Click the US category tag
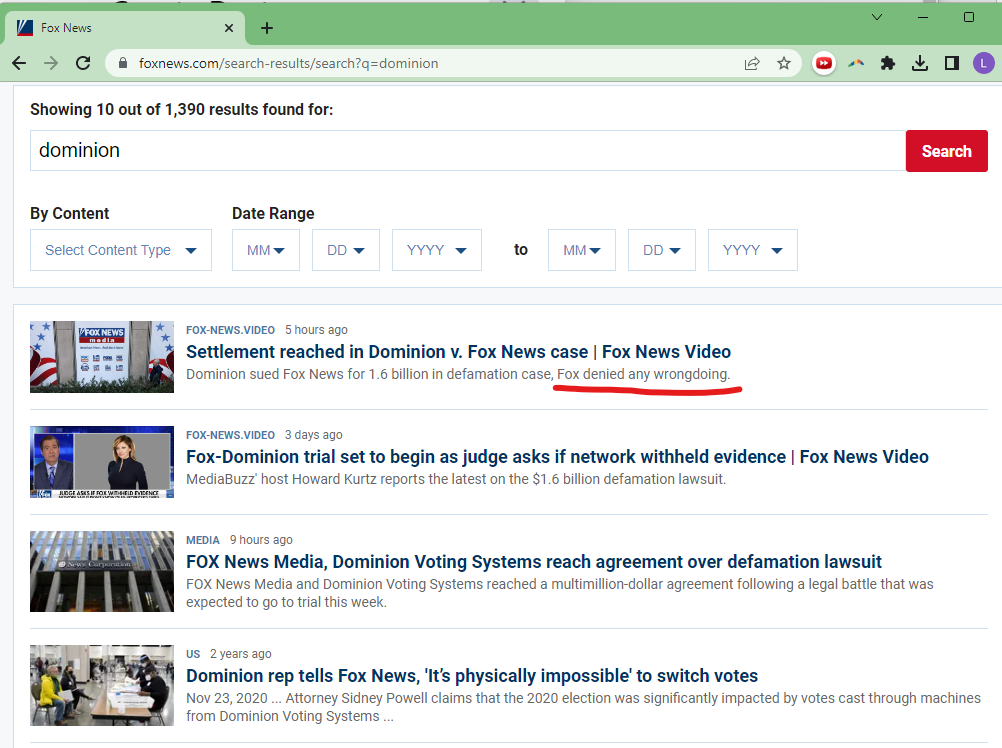This screenshot has height=748, width=1002. pos(193,654)
